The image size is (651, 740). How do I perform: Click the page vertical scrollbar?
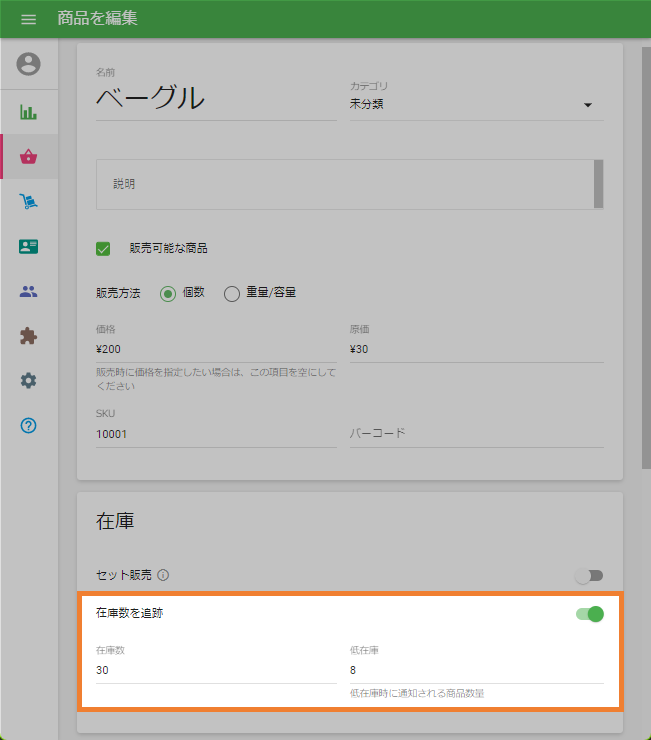point(646,258)
